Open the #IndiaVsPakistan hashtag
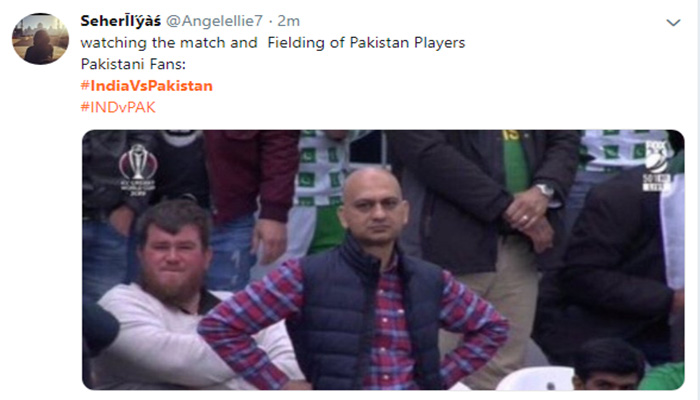The image size is (700, 400). 146,85
